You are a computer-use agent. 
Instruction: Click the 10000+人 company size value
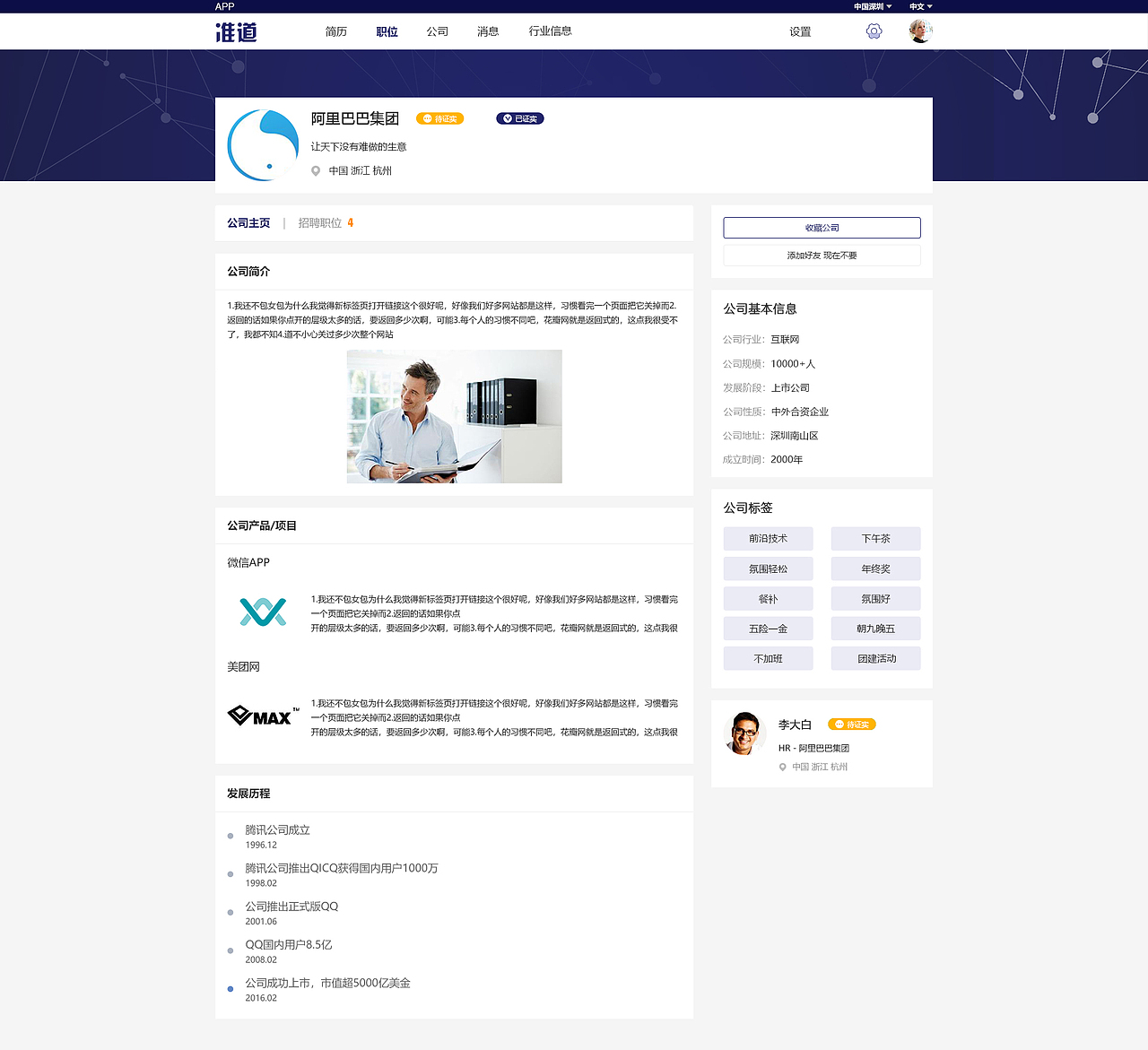[x=793, y=363]
